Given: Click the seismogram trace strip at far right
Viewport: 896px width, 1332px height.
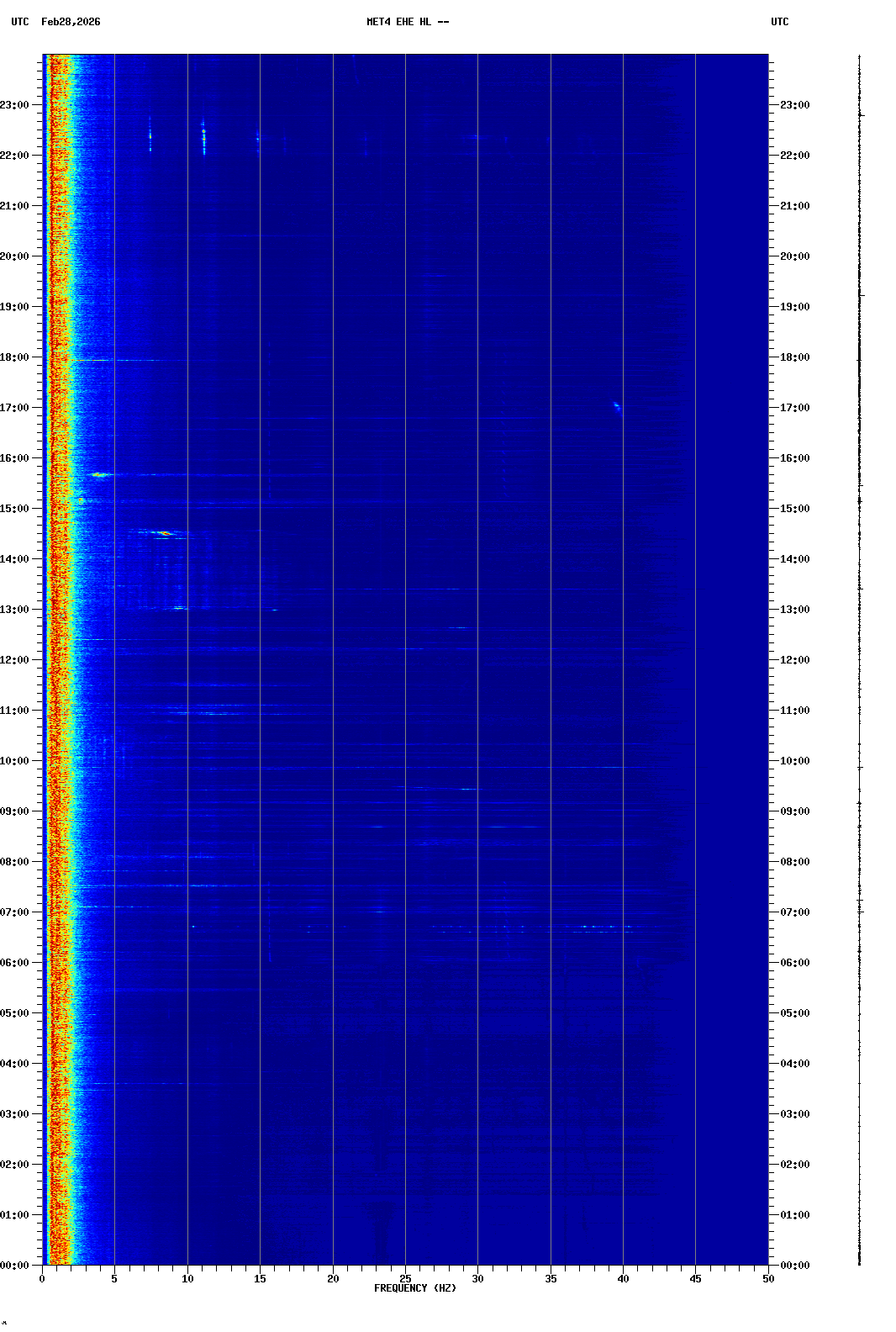Looking at the screenshot, I should tap(859, 660).
